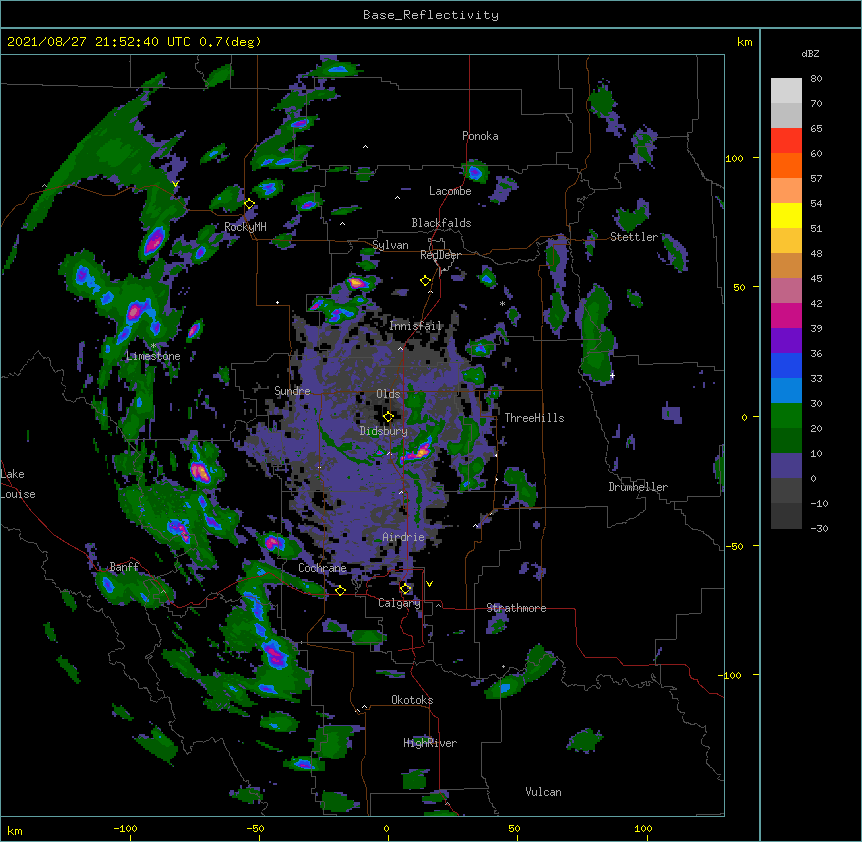Click the Strathmore town label
This screenshot has width=862, height=842.
(x=516, y=608)
